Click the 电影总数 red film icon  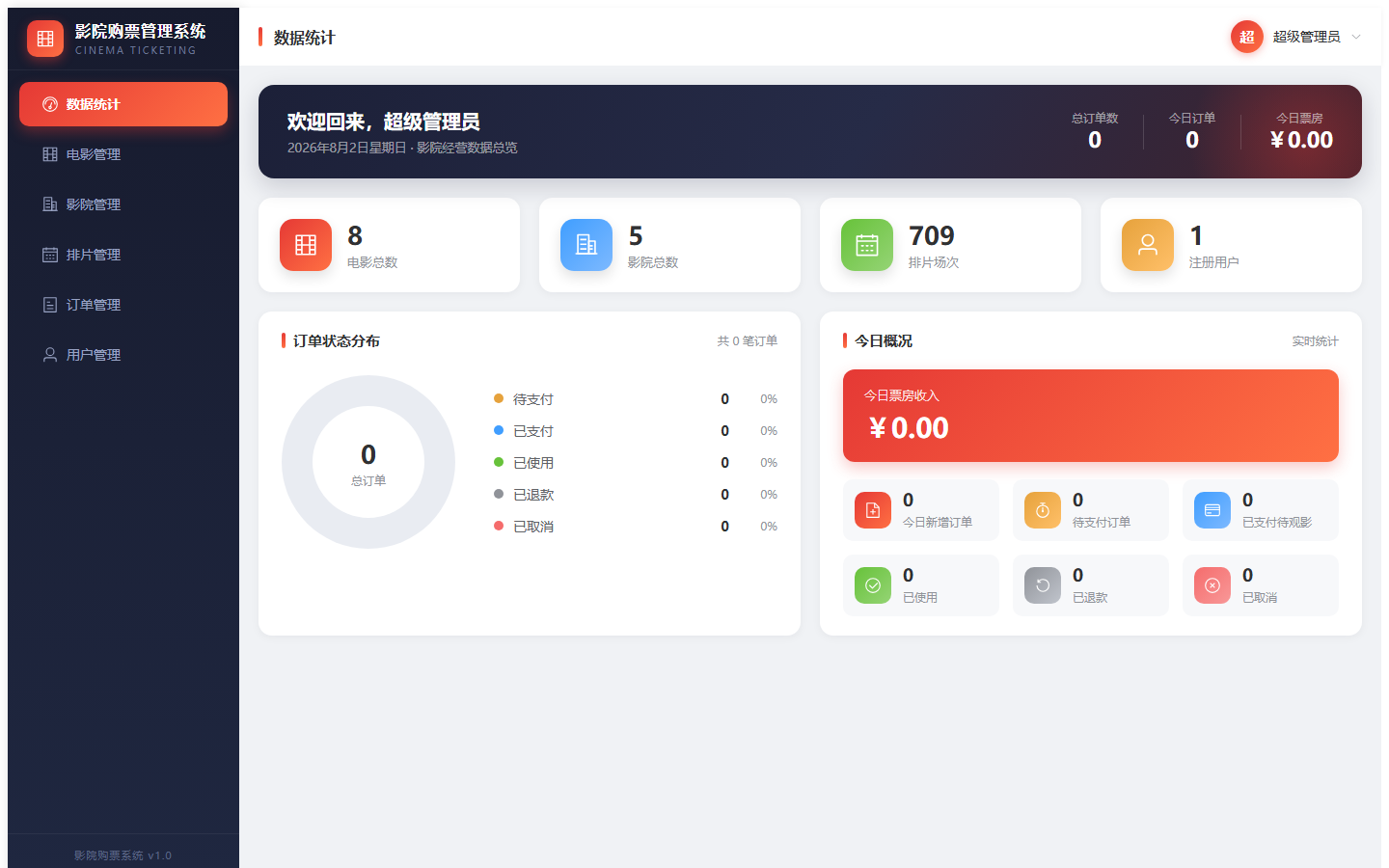click(x=306, y=245)
